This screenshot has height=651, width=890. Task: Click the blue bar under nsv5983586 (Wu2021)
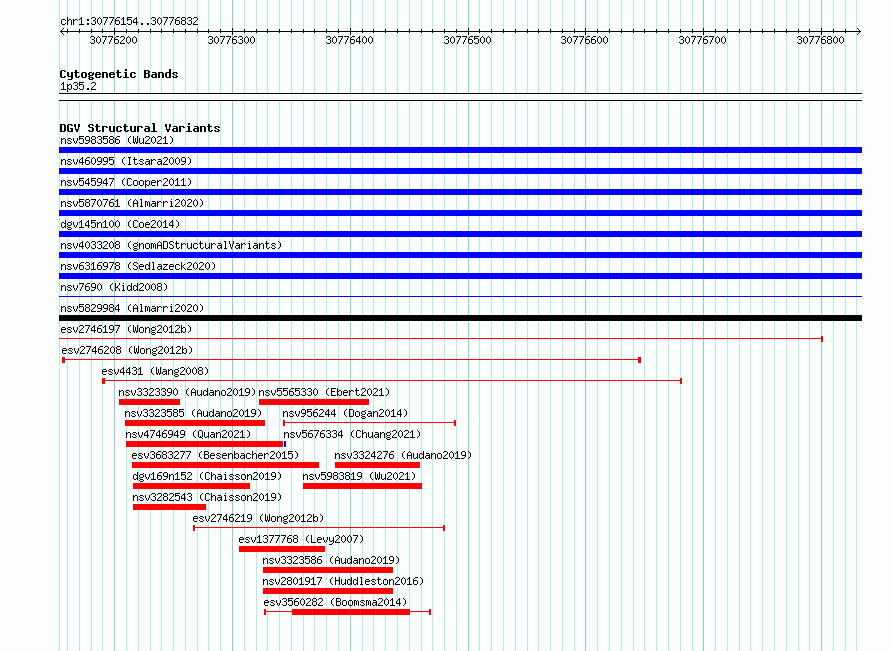tap(460, 150)
